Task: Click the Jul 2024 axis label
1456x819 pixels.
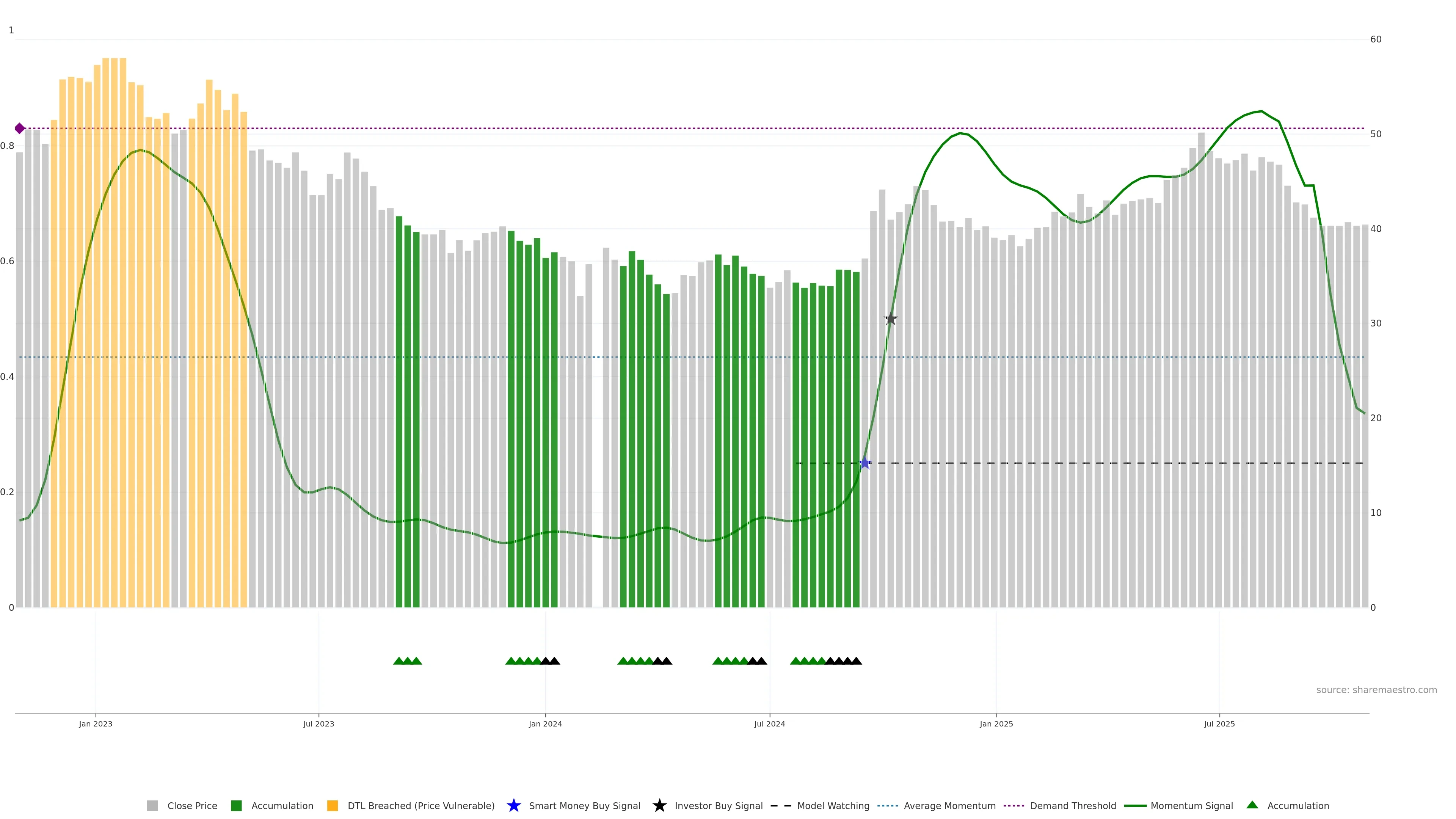Action: click(x=769, y=723)
